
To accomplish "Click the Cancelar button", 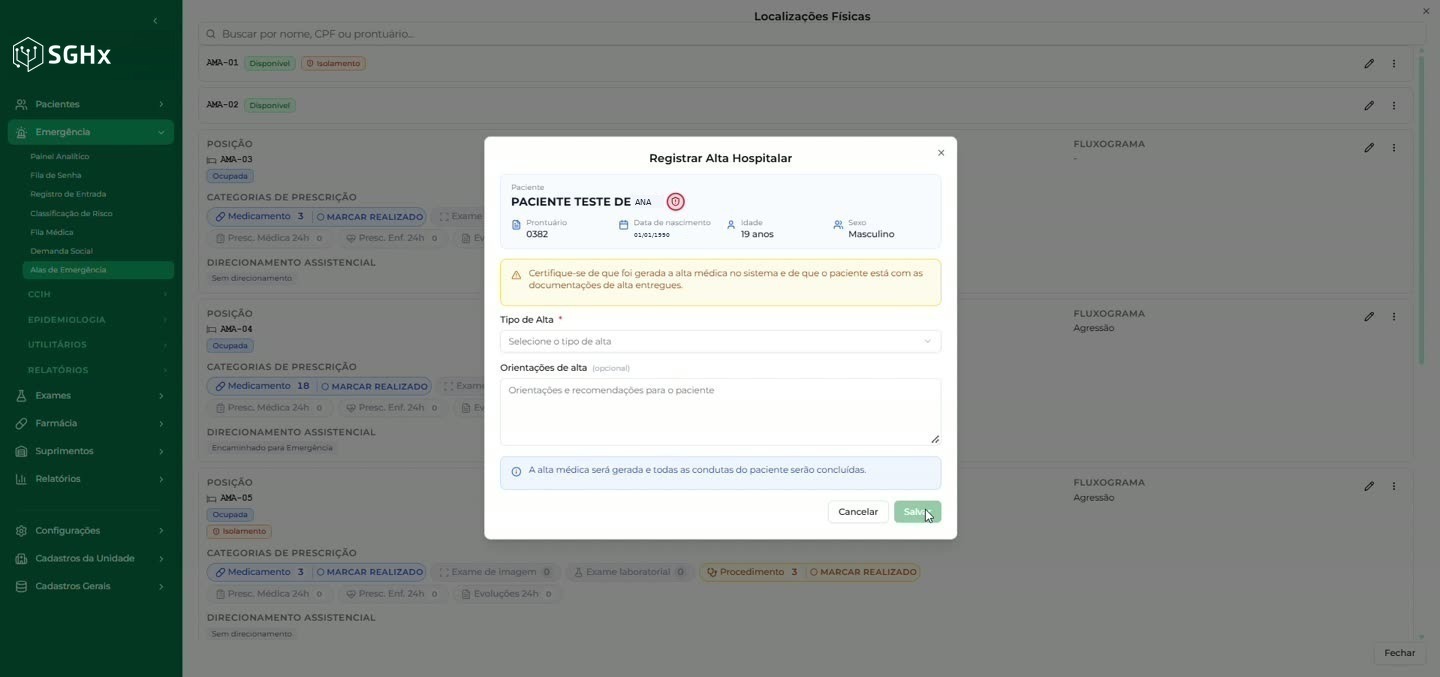I will [x=858, y=512].
